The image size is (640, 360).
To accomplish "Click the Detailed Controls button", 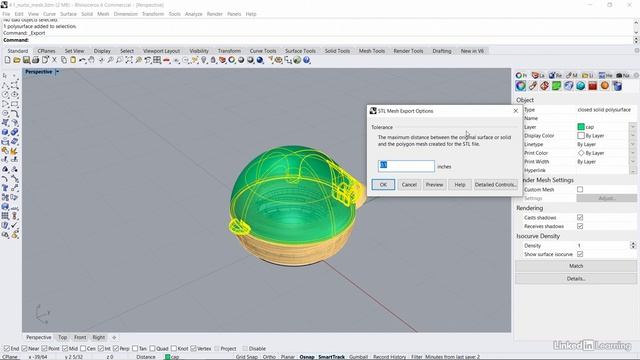I will 496,184.
